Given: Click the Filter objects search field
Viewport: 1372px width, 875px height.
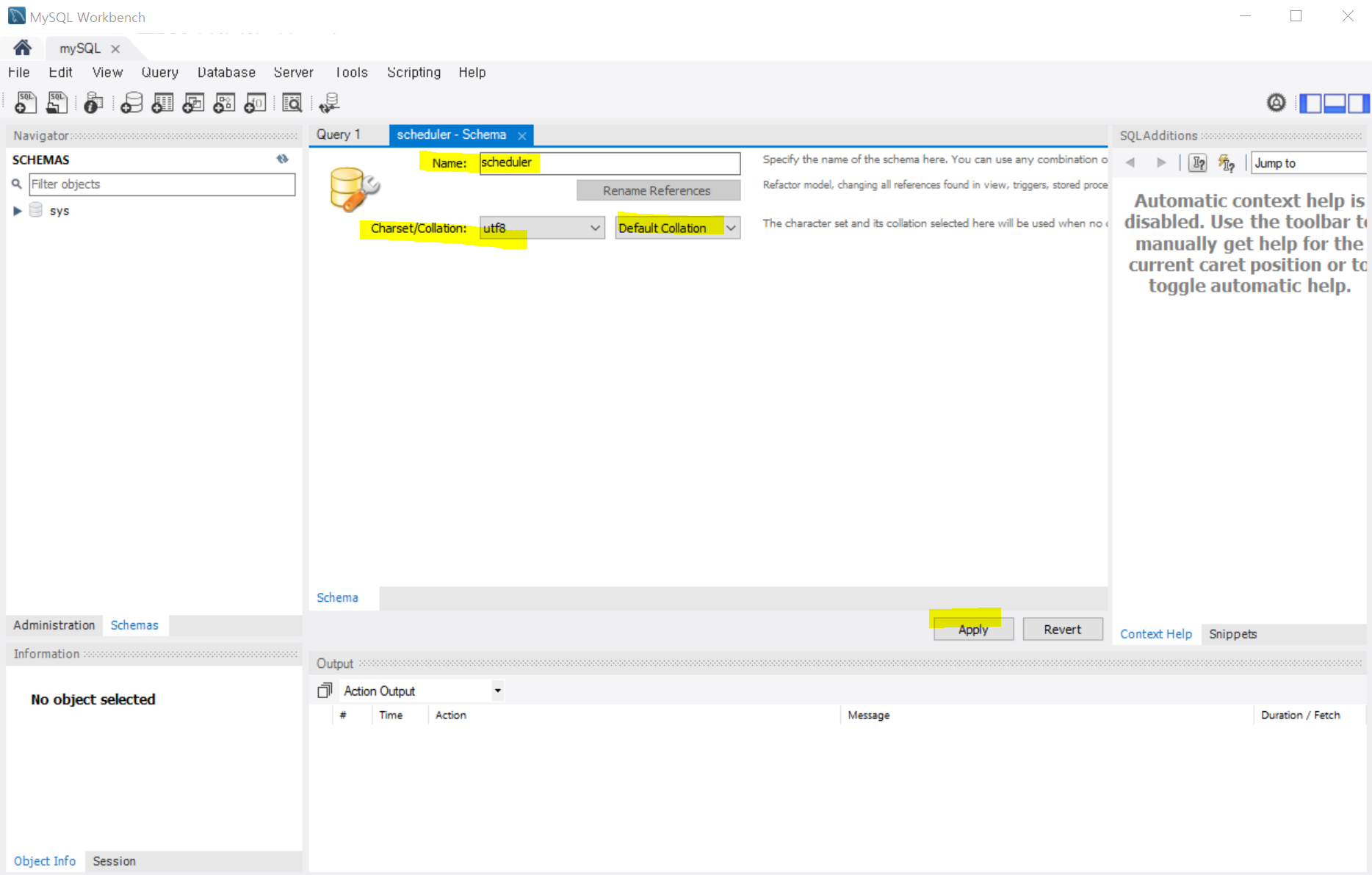Looking at the screenshot, I should (162, 184).
